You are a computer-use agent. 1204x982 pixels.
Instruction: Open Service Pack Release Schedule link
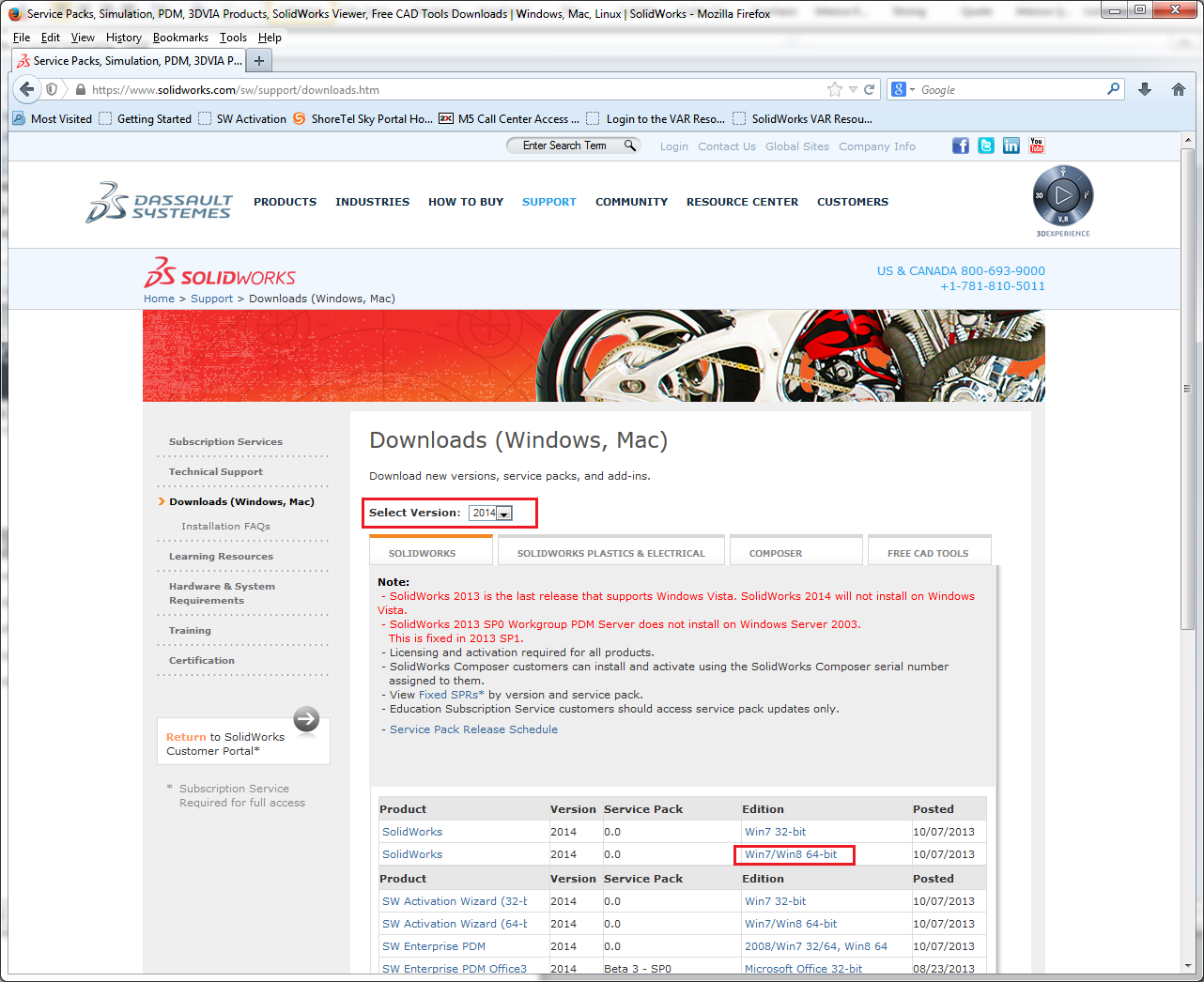tap(473, 729)
